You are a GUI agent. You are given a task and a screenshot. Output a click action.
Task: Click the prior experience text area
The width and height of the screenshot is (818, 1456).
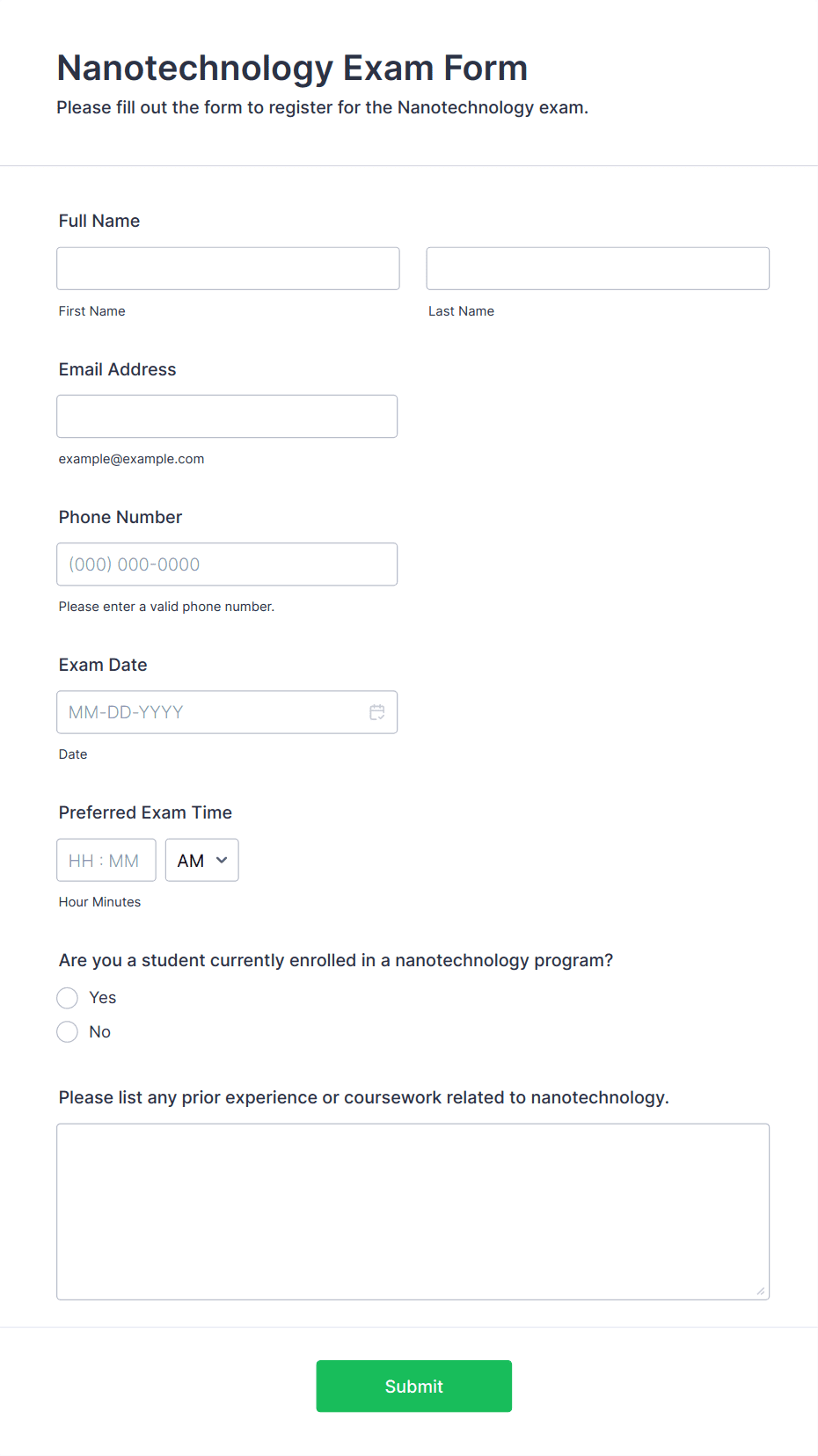click(413, 1211)
